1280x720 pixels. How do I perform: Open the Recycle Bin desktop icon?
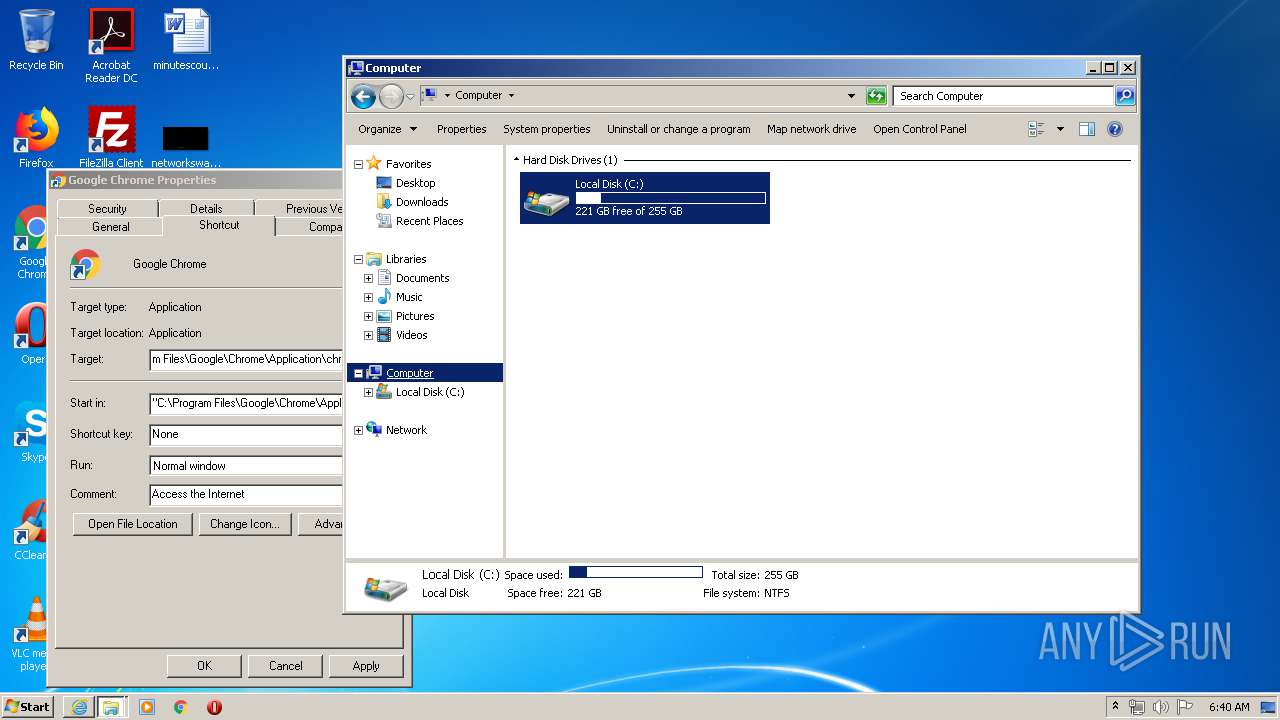tap(36, 40)
